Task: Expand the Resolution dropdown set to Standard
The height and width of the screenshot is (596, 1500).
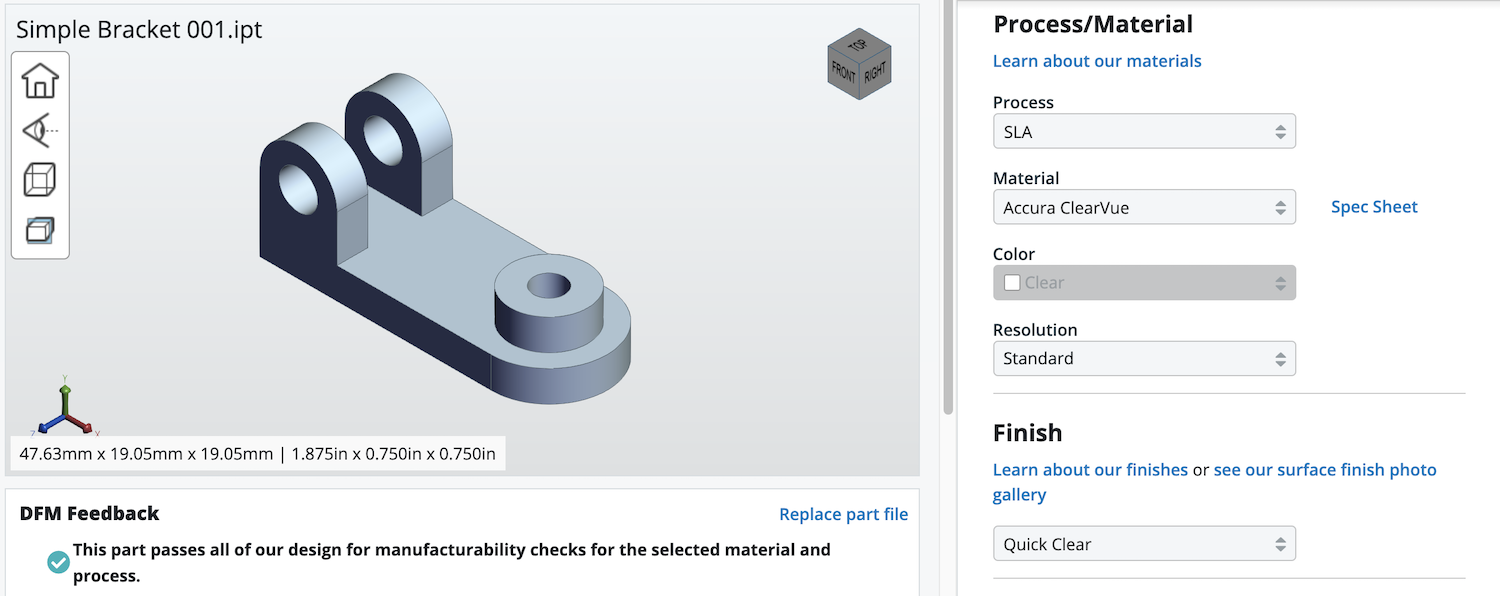Action: [1144, 359]
